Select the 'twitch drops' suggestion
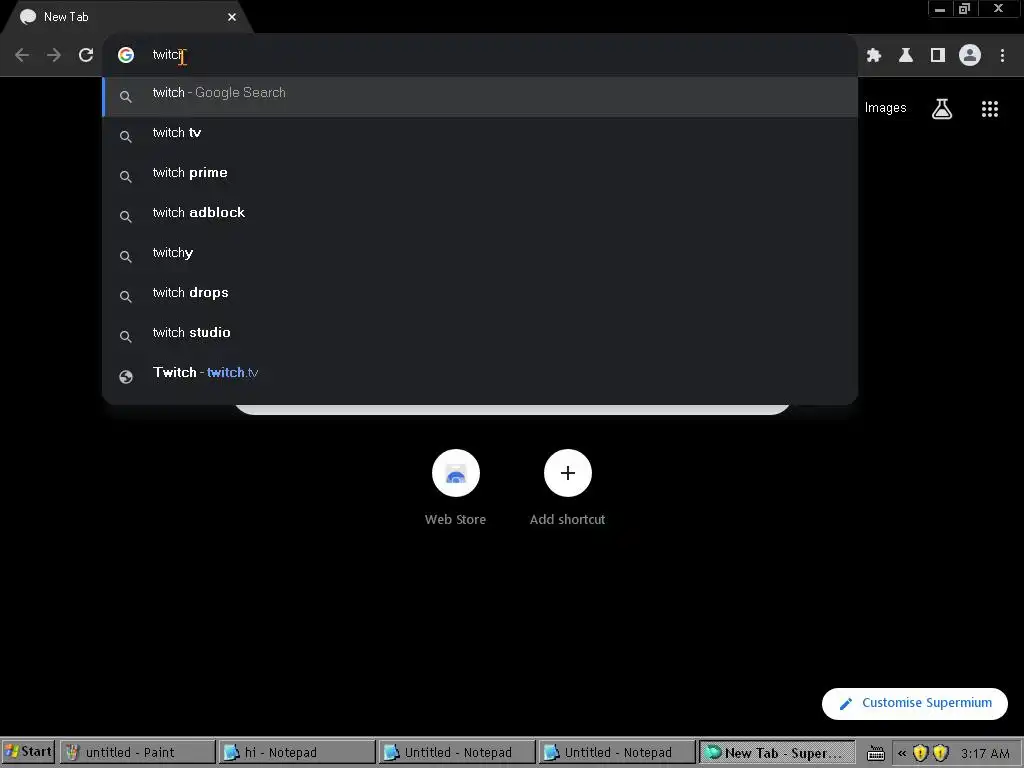Screen dimensions: 1024x768 [x=480, y=296]
